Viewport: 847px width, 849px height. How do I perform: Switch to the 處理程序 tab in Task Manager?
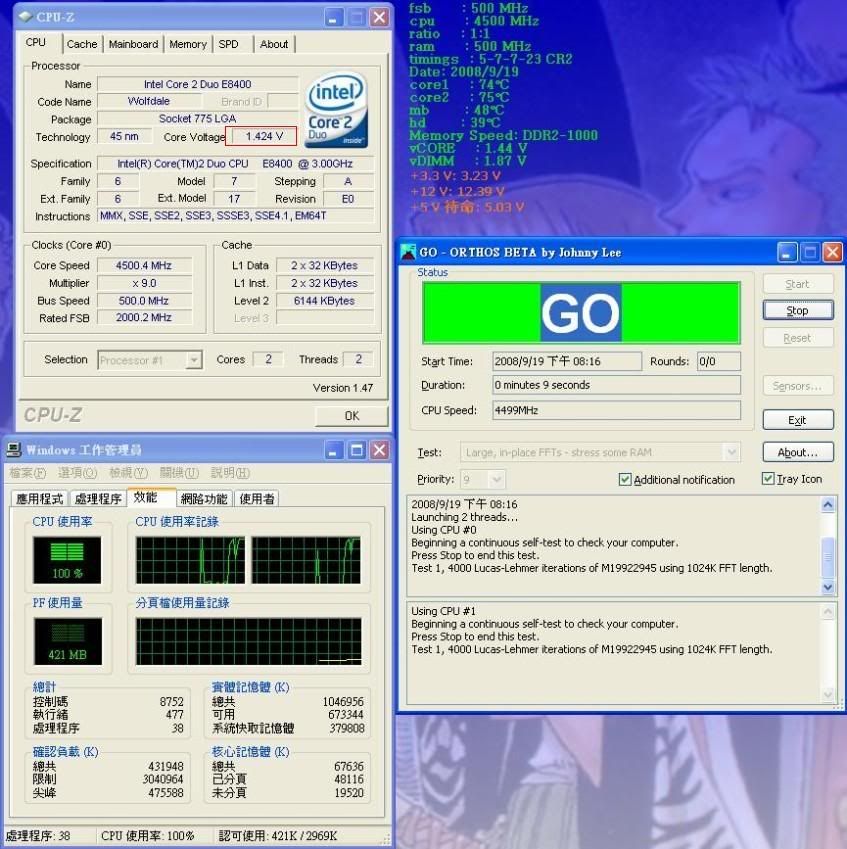tap(98, 499)
